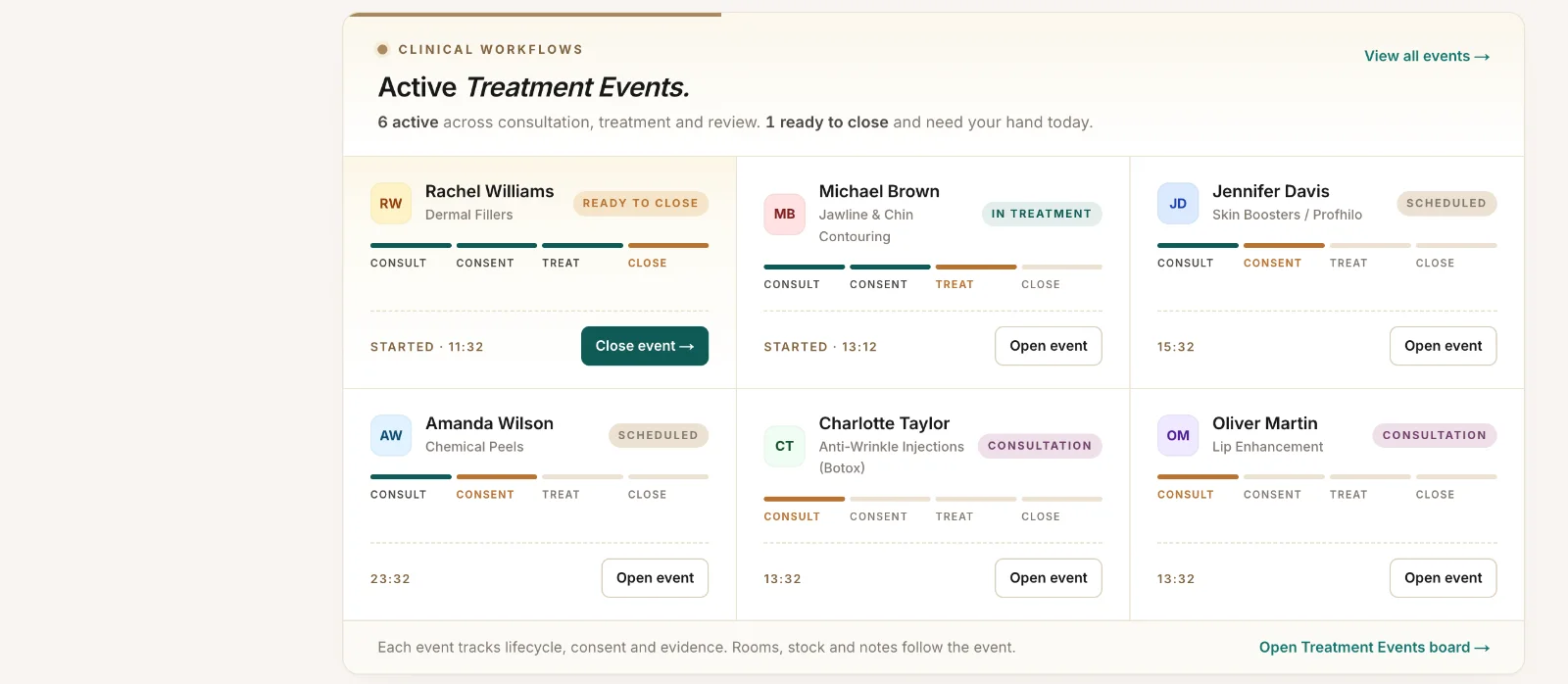Screen dimensions: 1568x684
Task: Select Consent step in Amanda Wilson's progress
Action: coord(497,488)
